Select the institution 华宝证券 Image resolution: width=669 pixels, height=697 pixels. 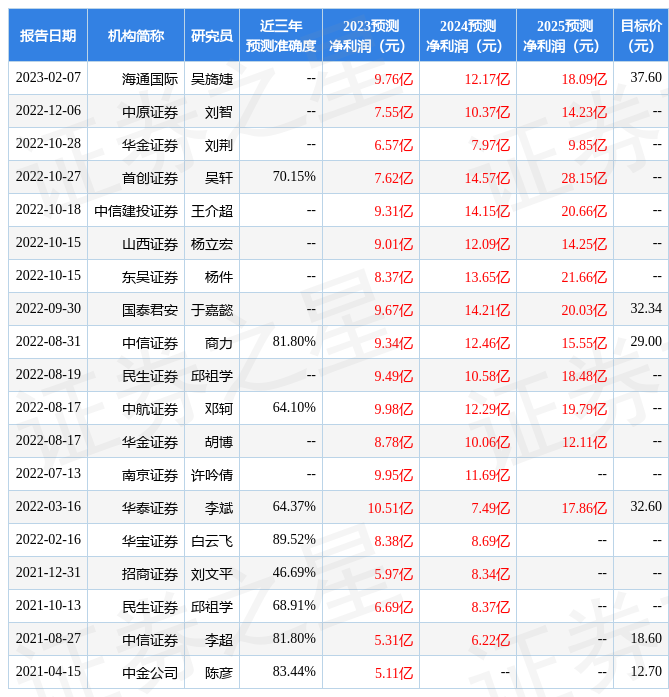[x=150, y=541]
